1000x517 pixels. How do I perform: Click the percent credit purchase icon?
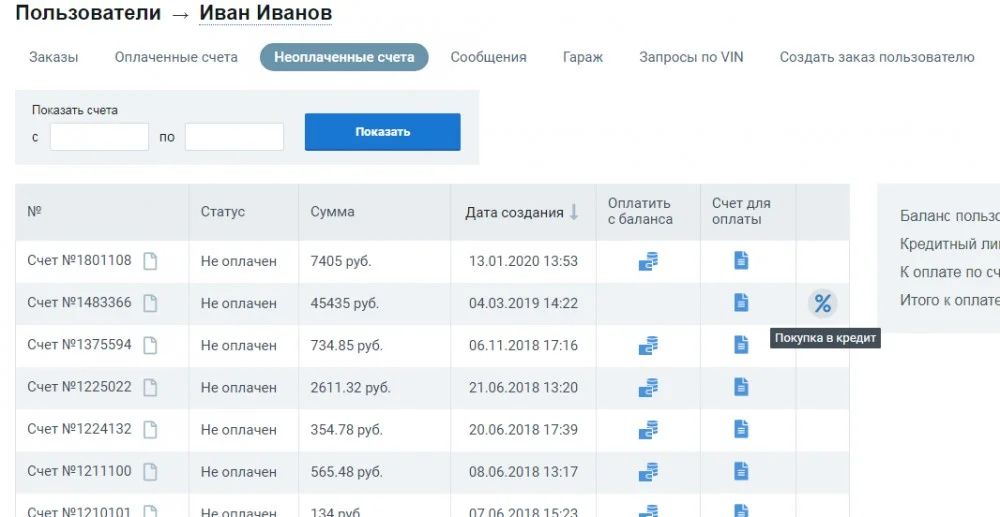click(x=823, y=303)
